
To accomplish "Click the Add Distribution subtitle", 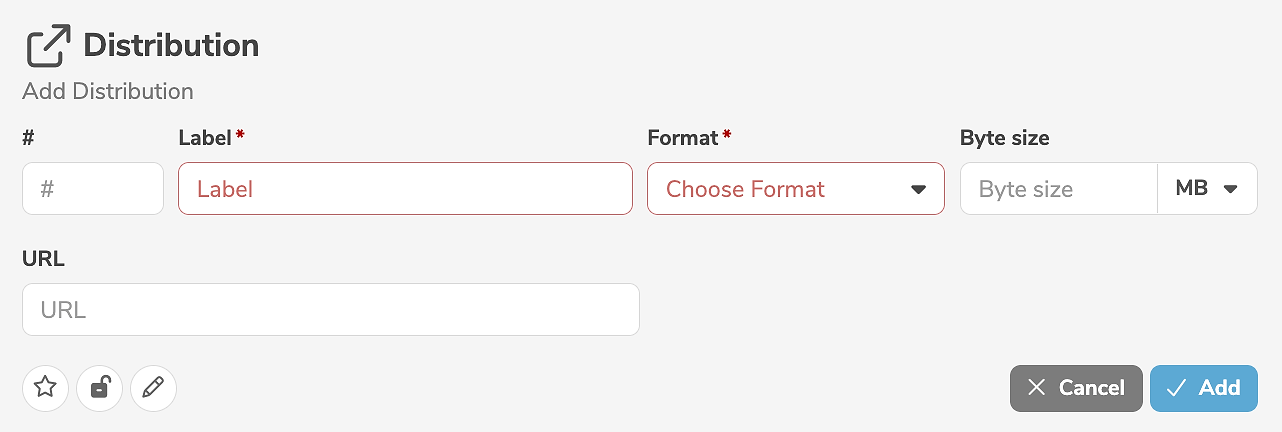I will 108,92.
